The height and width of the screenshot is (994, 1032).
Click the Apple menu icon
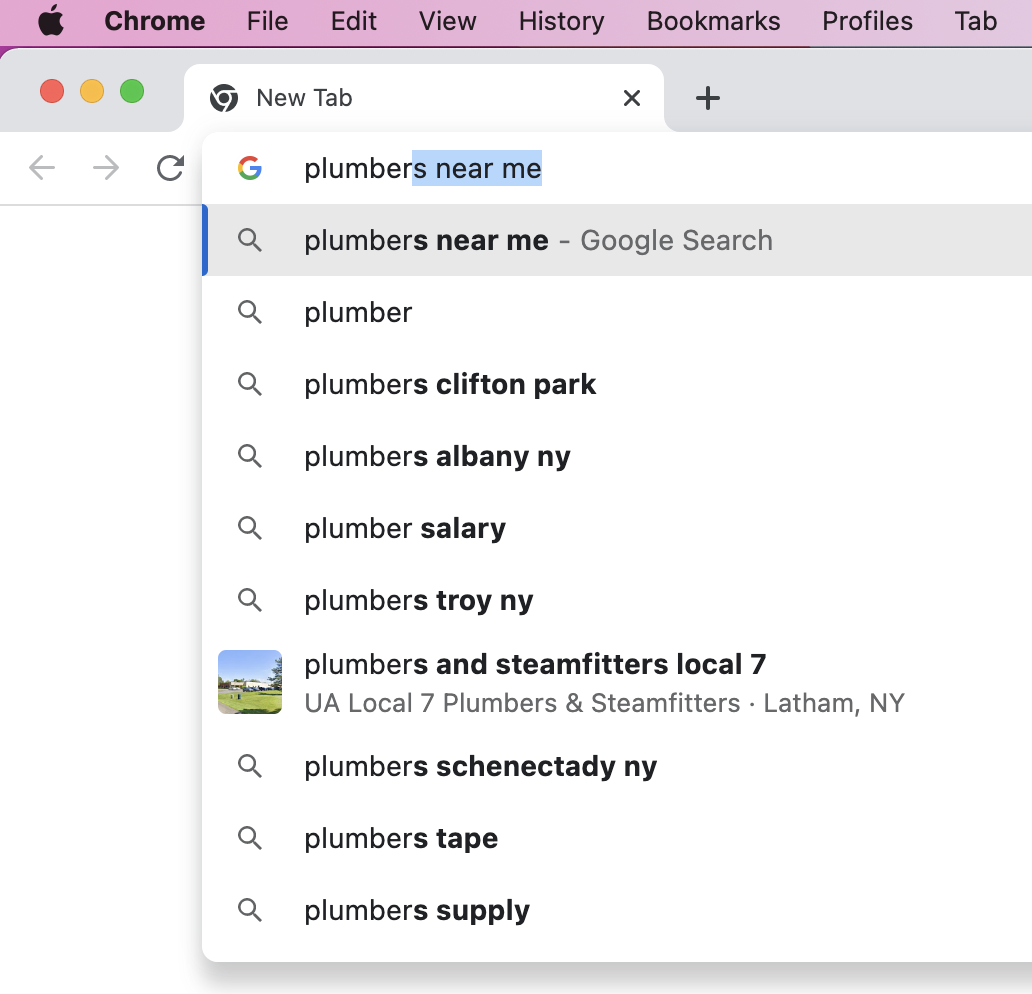[51, 21]
